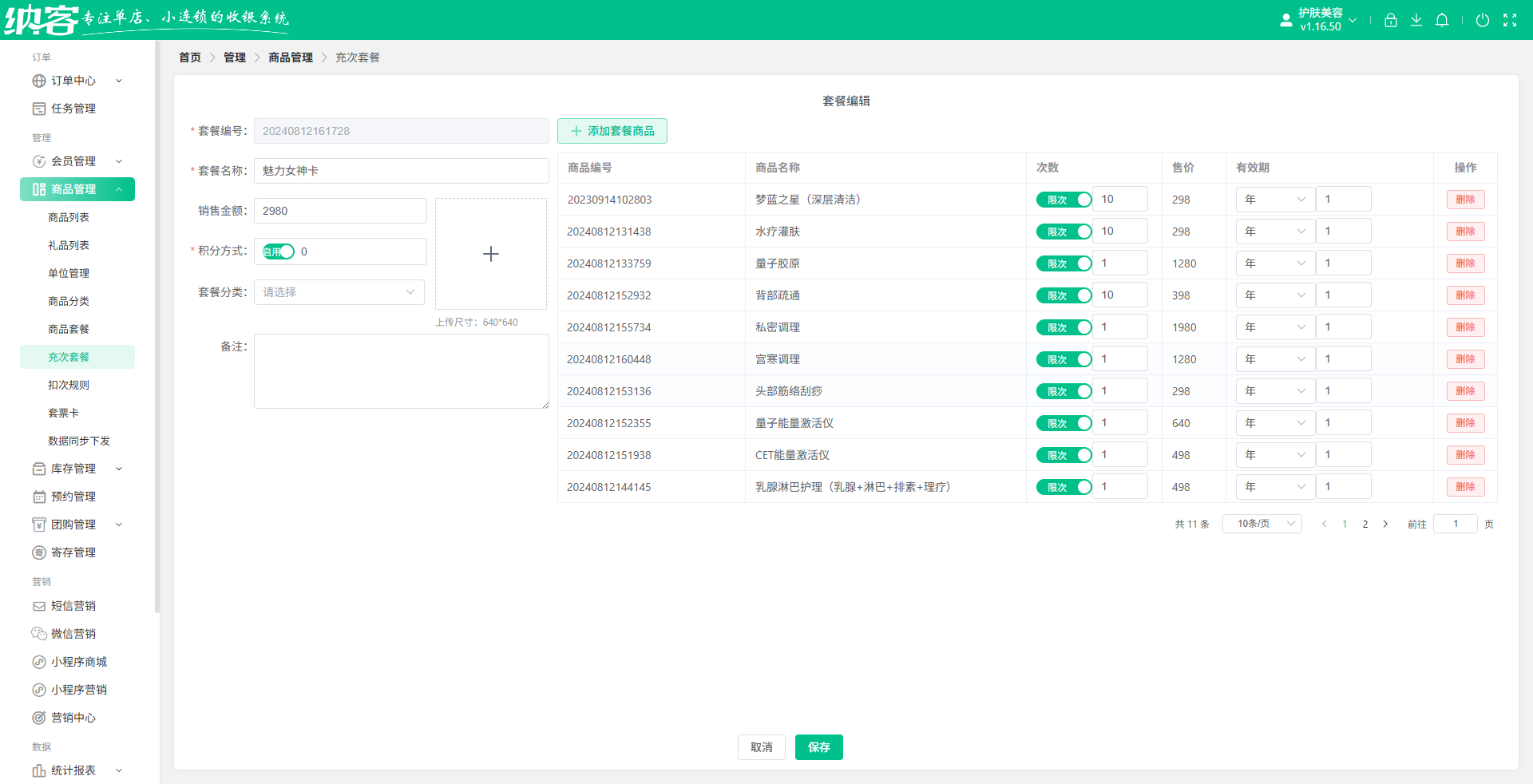Click the 短信营销 envelope icon
The height and width of the screenshot is (784, 1533).
[x=39, y=606]
